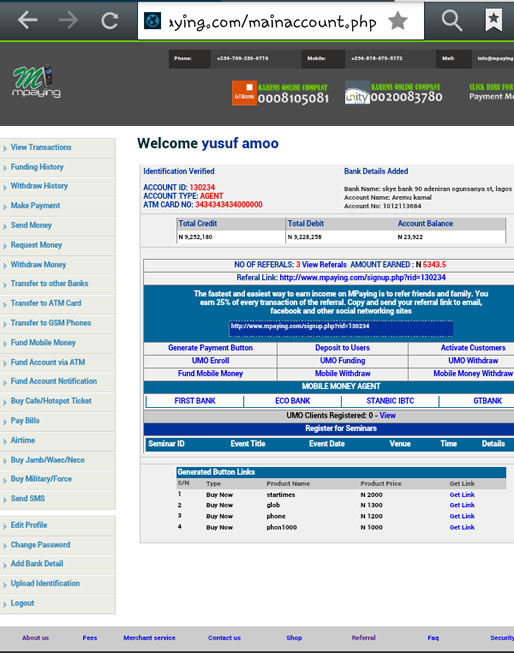
Task: Select the referral link text box
Action: pyautogui.click(x=341, y=328)
